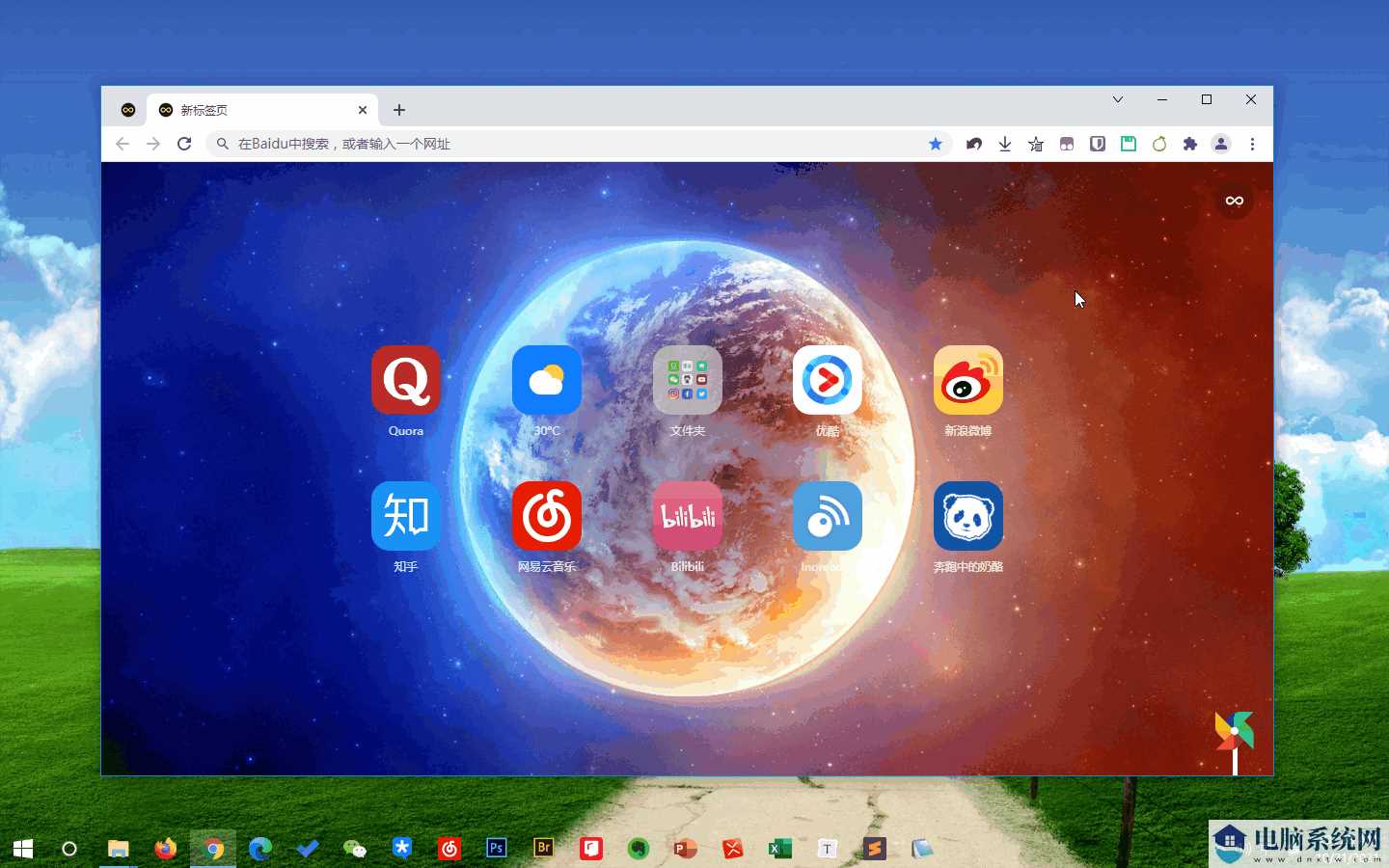This screenshot has width=1389, height=868.
Task: Launch Adobe Bridge from the taskbar
Action: coord(544,848)
